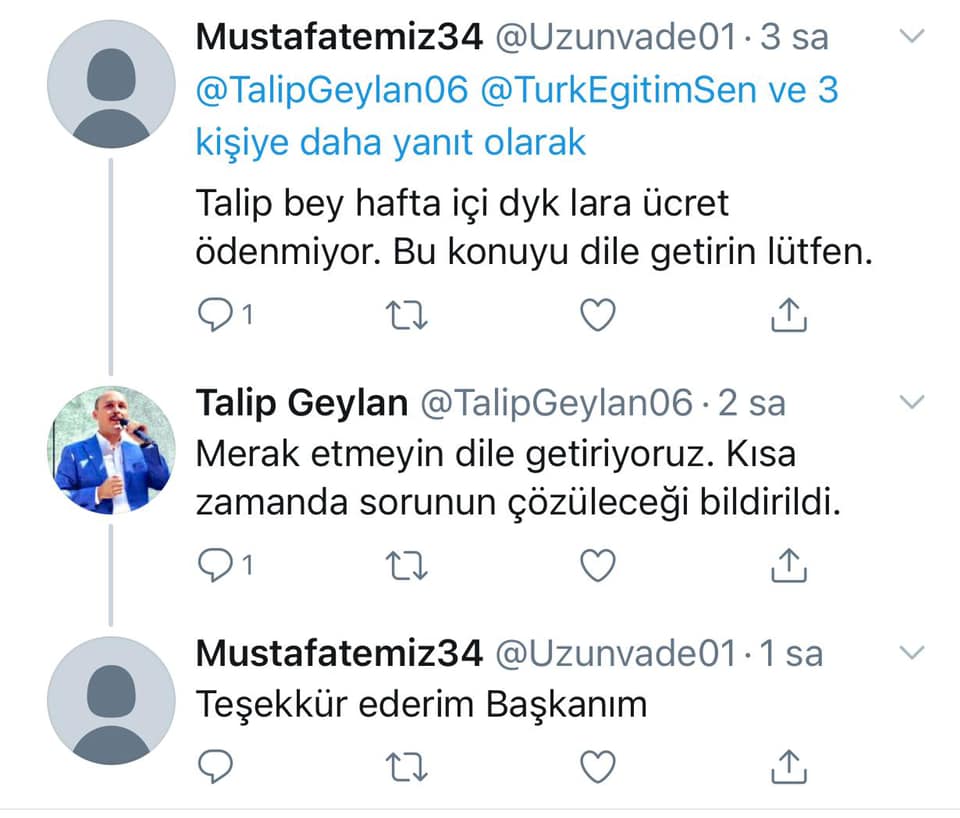Open the @TalipGeylan06 mention link
The image size is (960, 818).
pos(332,91)
